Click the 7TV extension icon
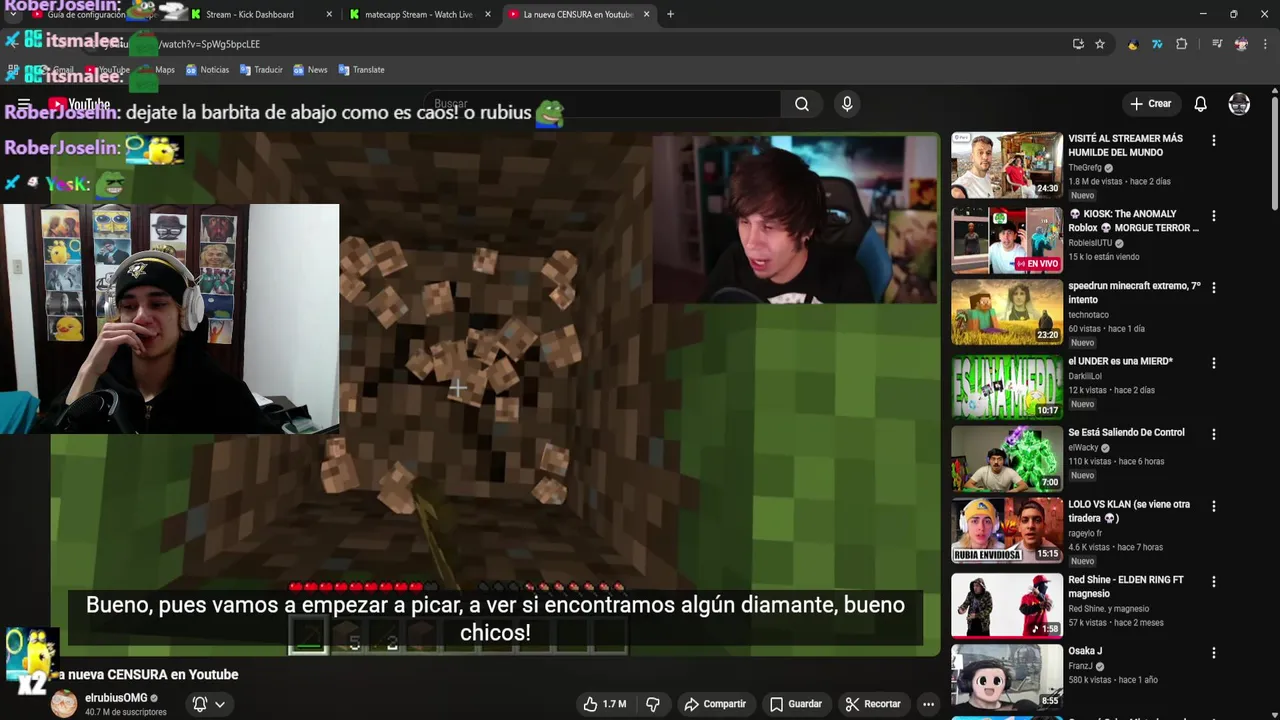The image size is (1280, 720). tap(1157, 44)
